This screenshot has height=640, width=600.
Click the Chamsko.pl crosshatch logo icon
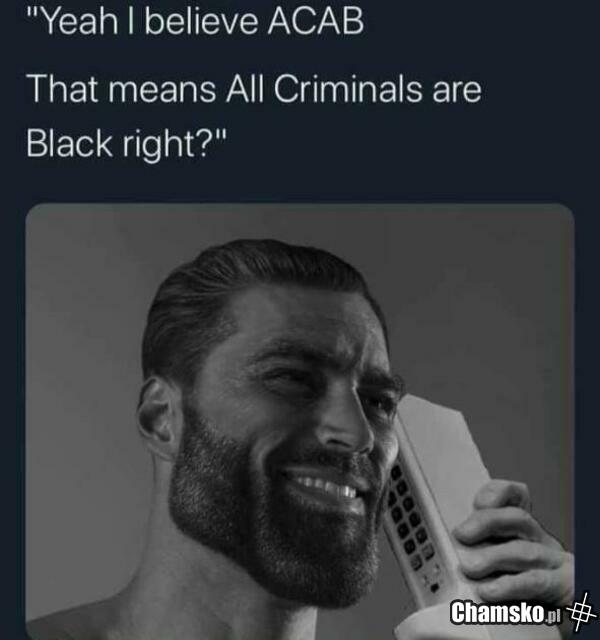582,611
